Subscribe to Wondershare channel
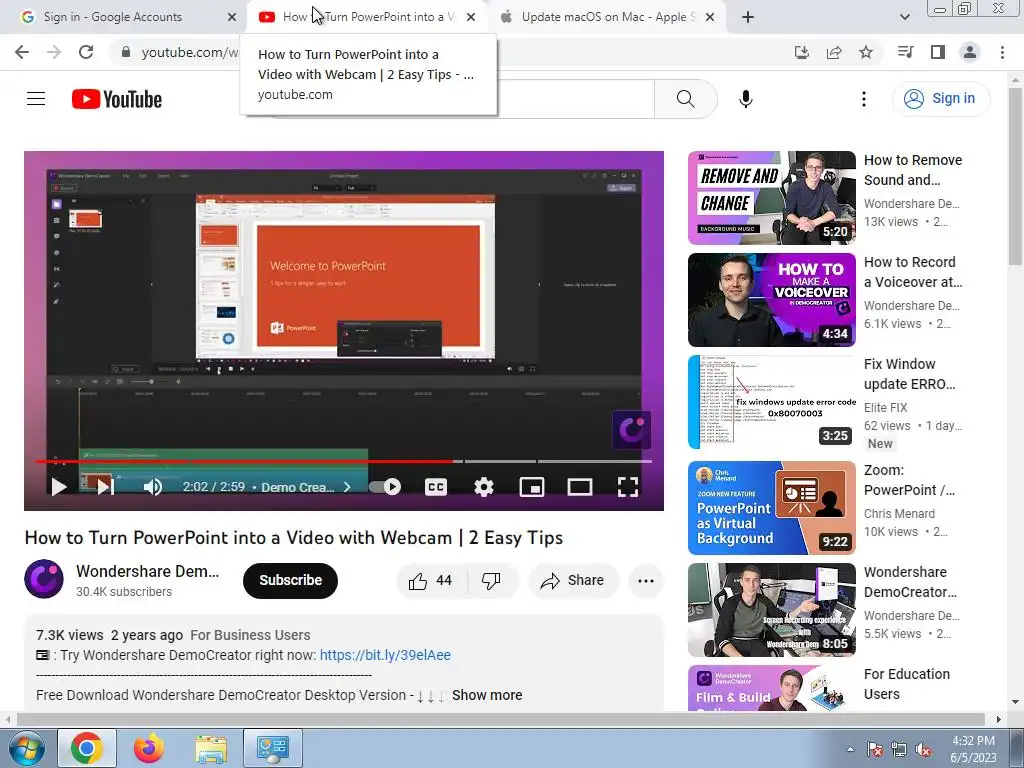Viewport: 1024px width, 768px height. click(290, 580)
